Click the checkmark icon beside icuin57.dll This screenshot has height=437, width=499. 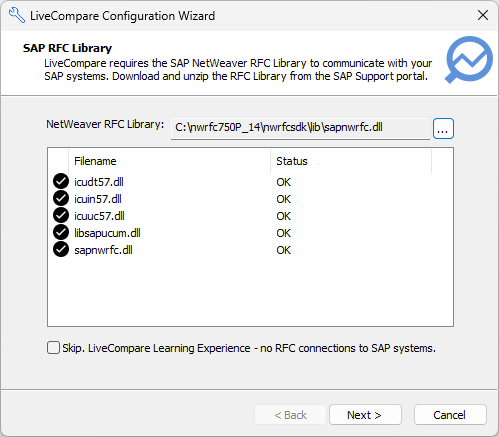pyautogui.click(x=61, y=198)
